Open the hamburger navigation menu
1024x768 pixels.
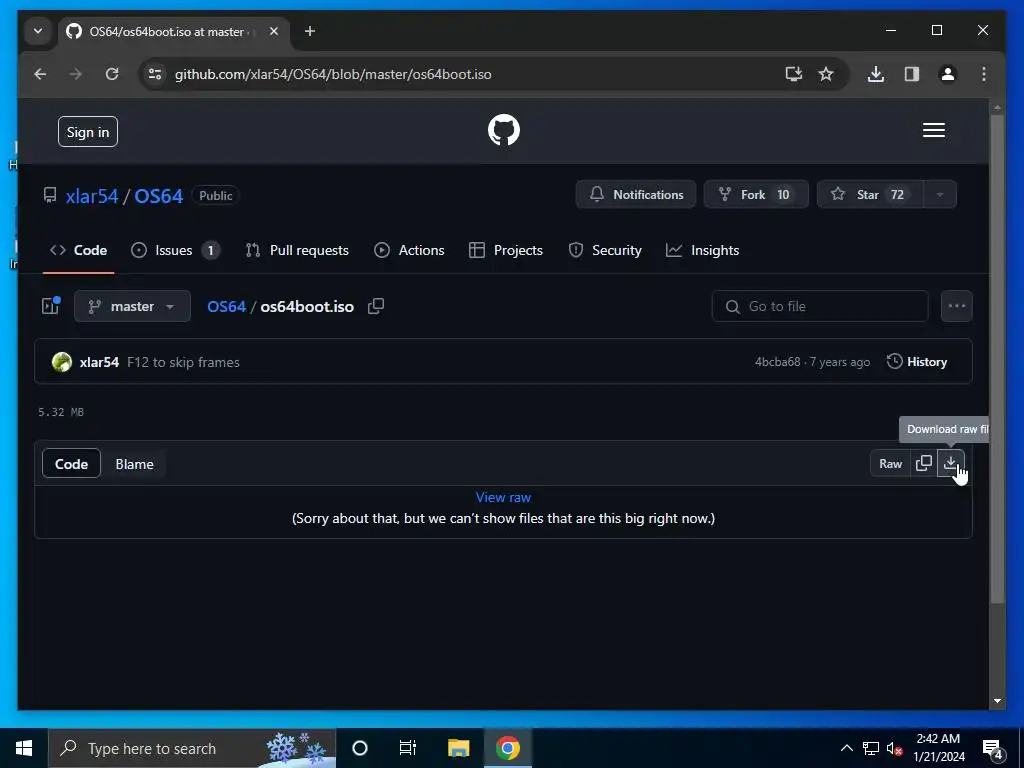coord(933,130)
